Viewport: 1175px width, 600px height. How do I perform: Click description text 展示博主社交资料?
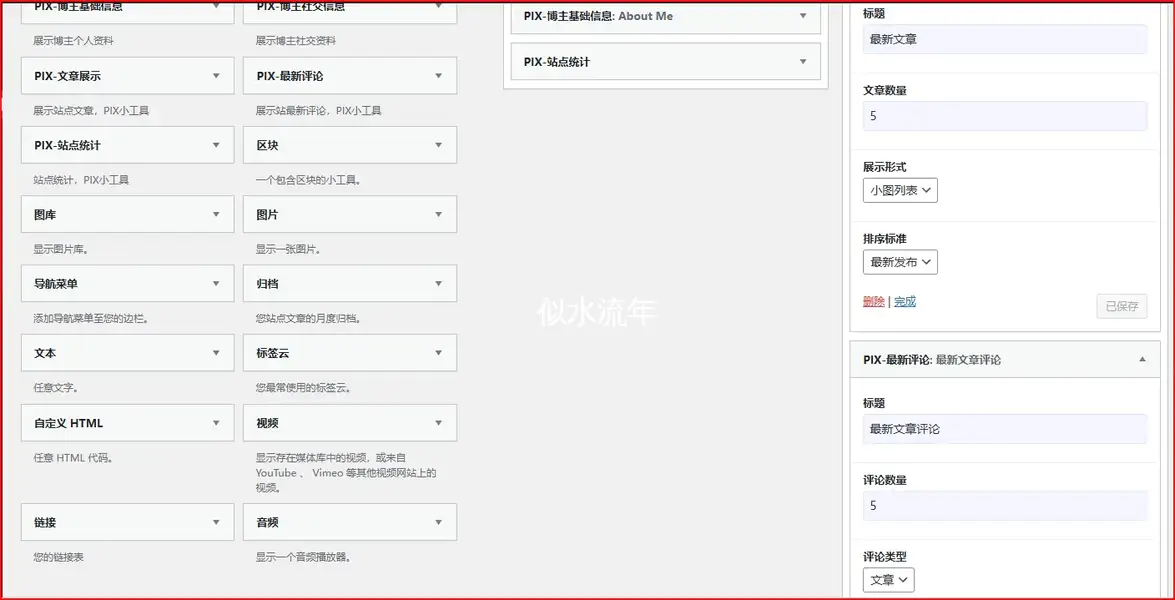(296, 41)
